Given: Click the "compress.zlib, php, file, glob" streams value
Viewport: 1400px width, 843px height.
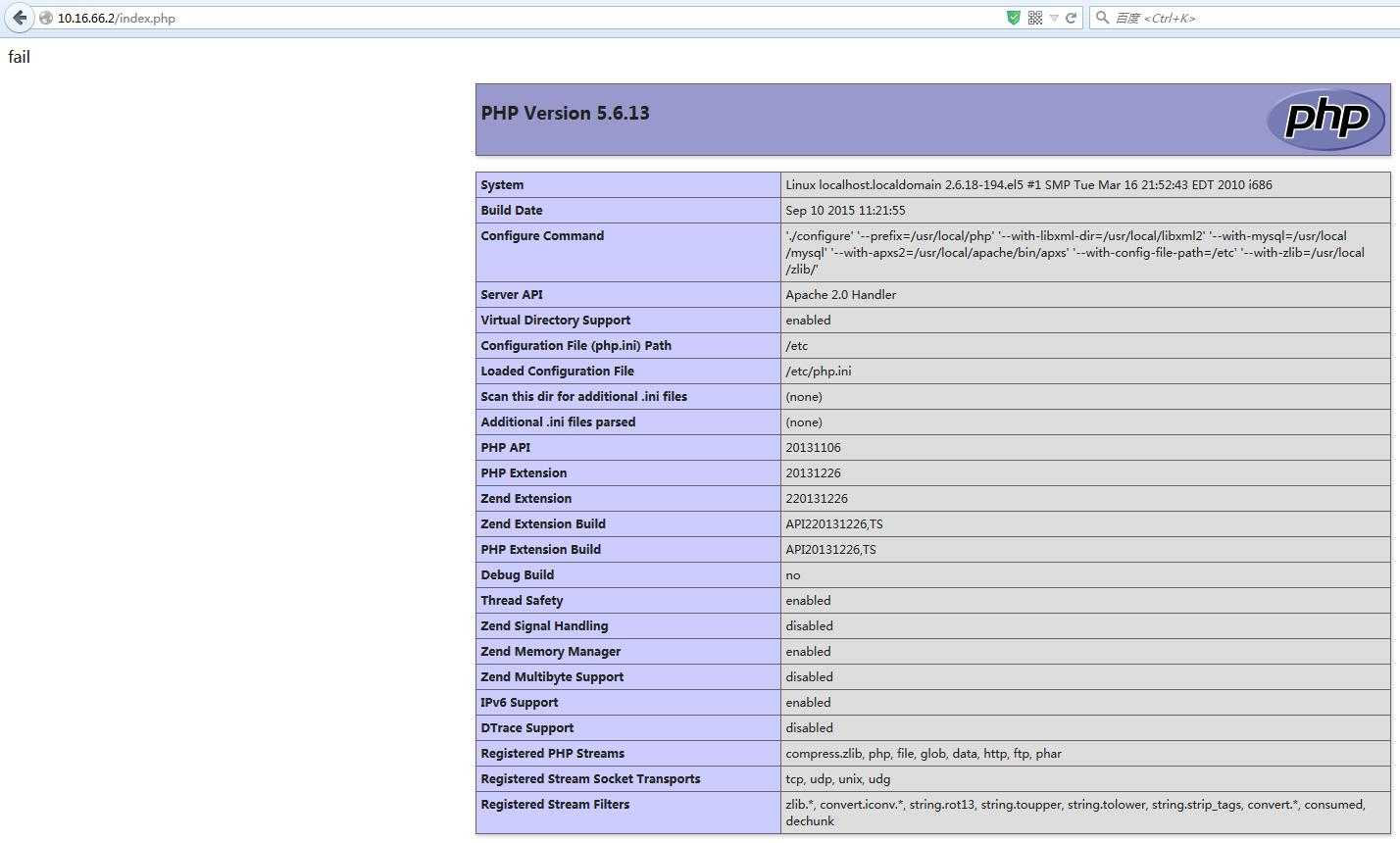Looking at the screenshot, I should click(924, 753).
